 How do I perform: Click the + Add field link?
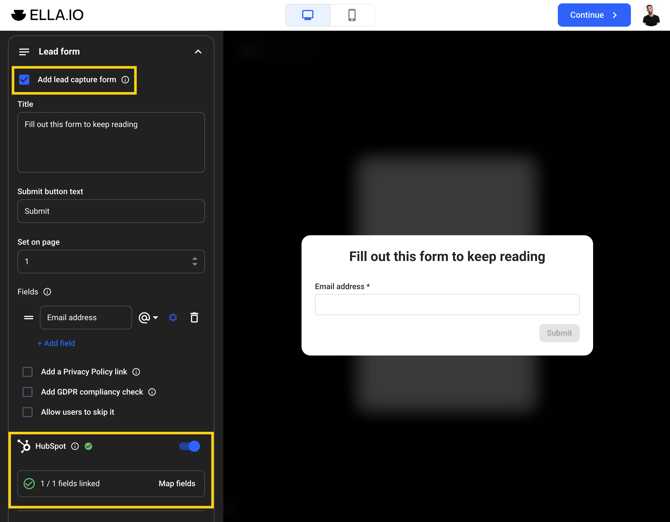pyautogui.click(x=56, y=343)
